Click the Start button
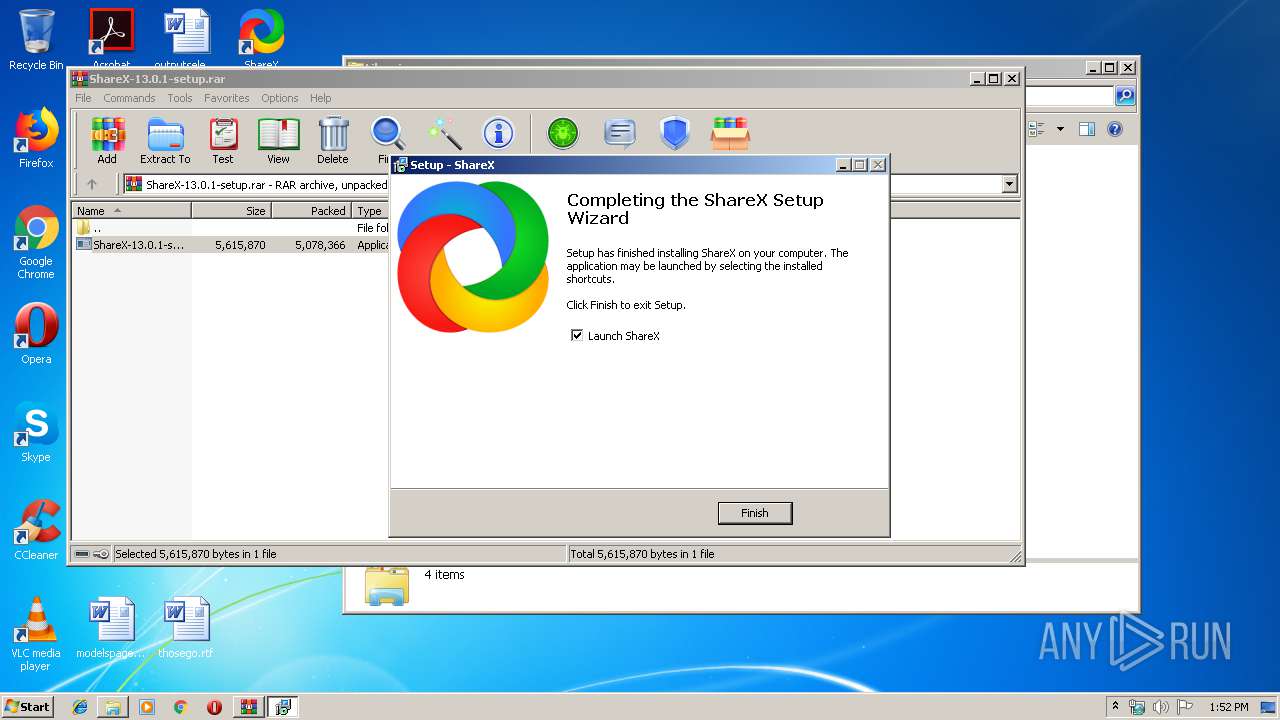The height and width of the screenshot is (720, 1280). (x=28, y=706)
